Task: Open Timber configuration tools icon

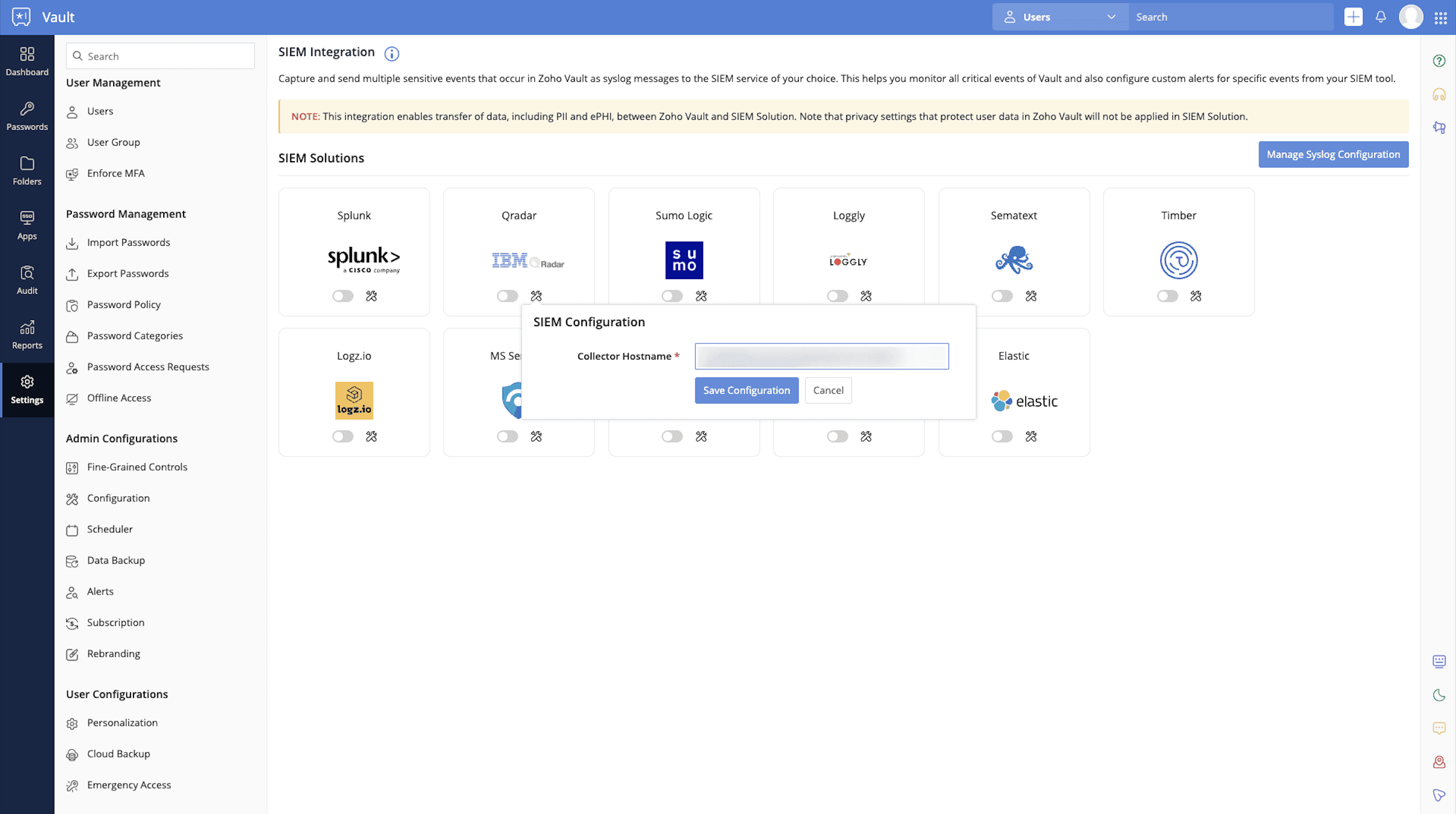Action: pyautogui.click(x=1196, y=296)
